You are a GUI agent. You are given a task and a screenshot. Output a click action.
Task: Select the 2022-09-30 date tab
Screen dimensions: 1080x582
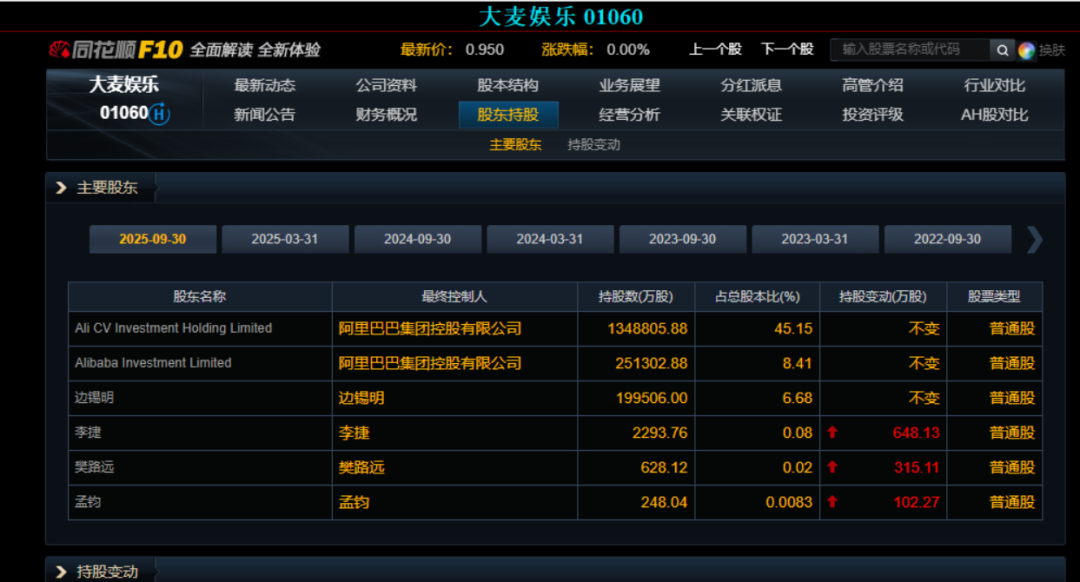pos(948,239)
